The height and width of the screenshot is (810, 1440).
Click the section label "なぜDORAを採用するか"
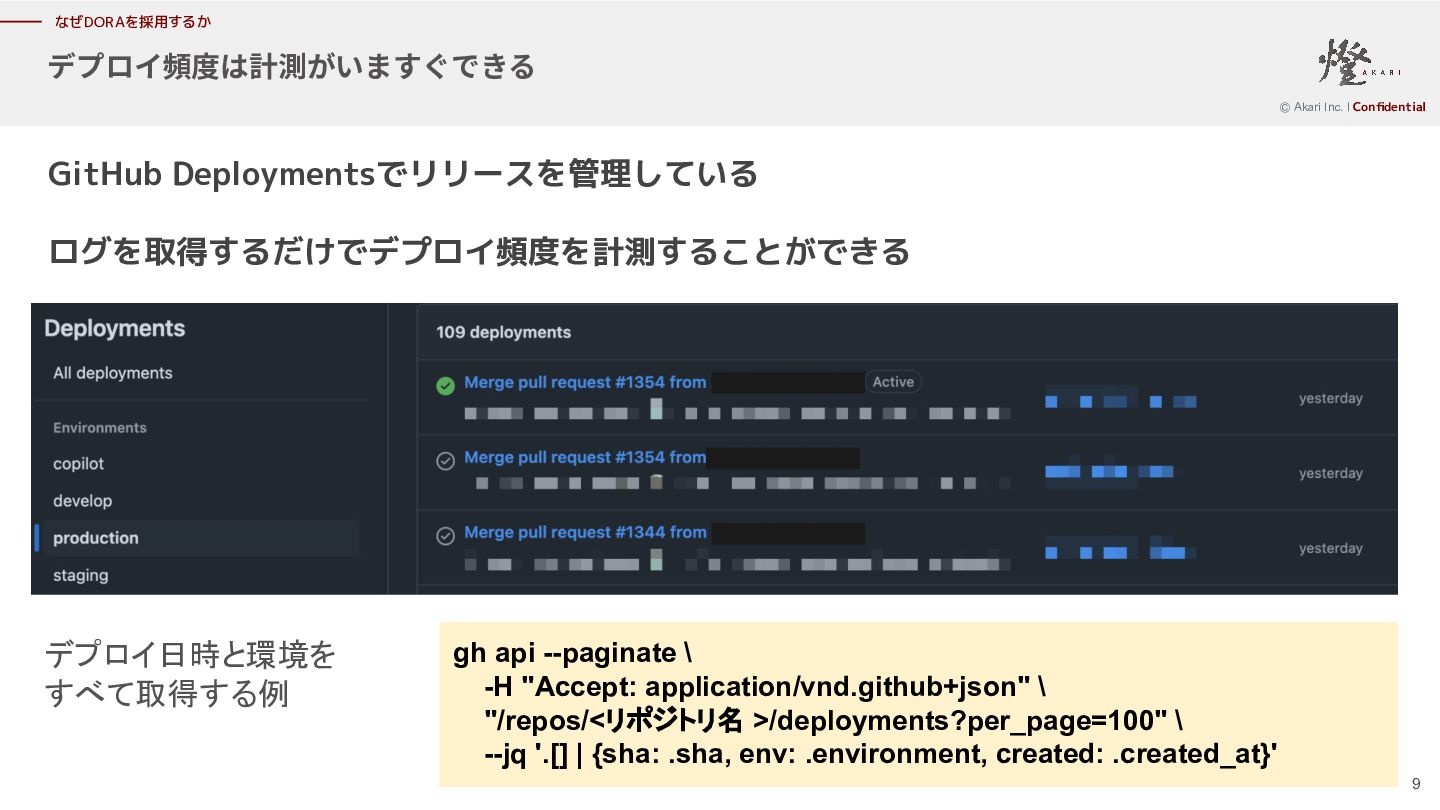(x=133, y=21)
